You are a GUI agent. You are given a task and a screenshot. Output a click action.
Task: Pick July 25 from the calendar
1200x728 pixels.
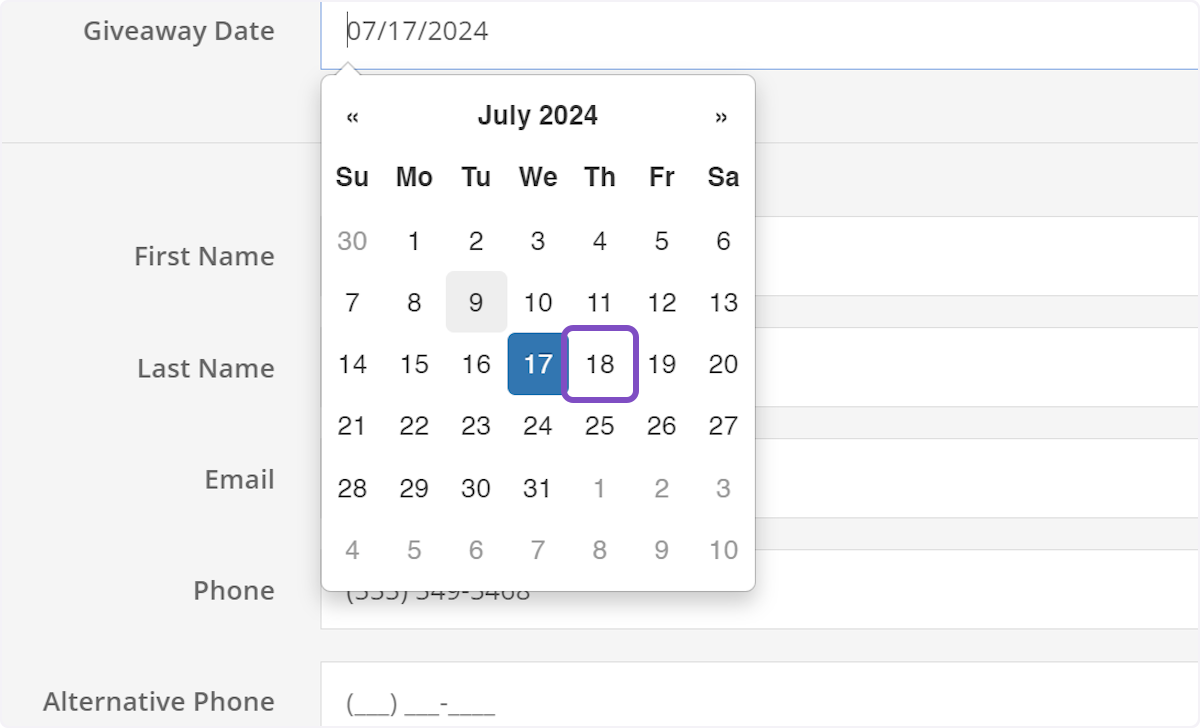599,426
